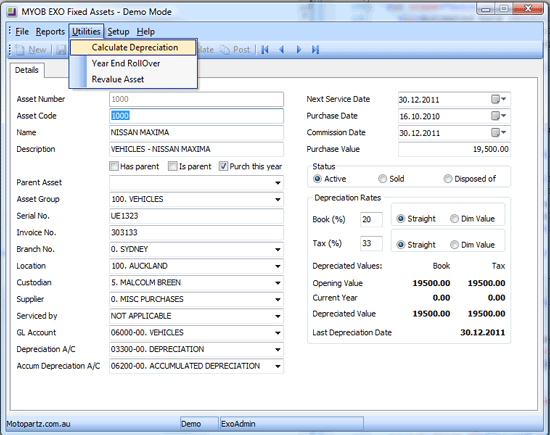The width and height of the screenshot is (550, 435).
Task: Select Calculate Depreciation menu entry
Action: tap(133, 47)
